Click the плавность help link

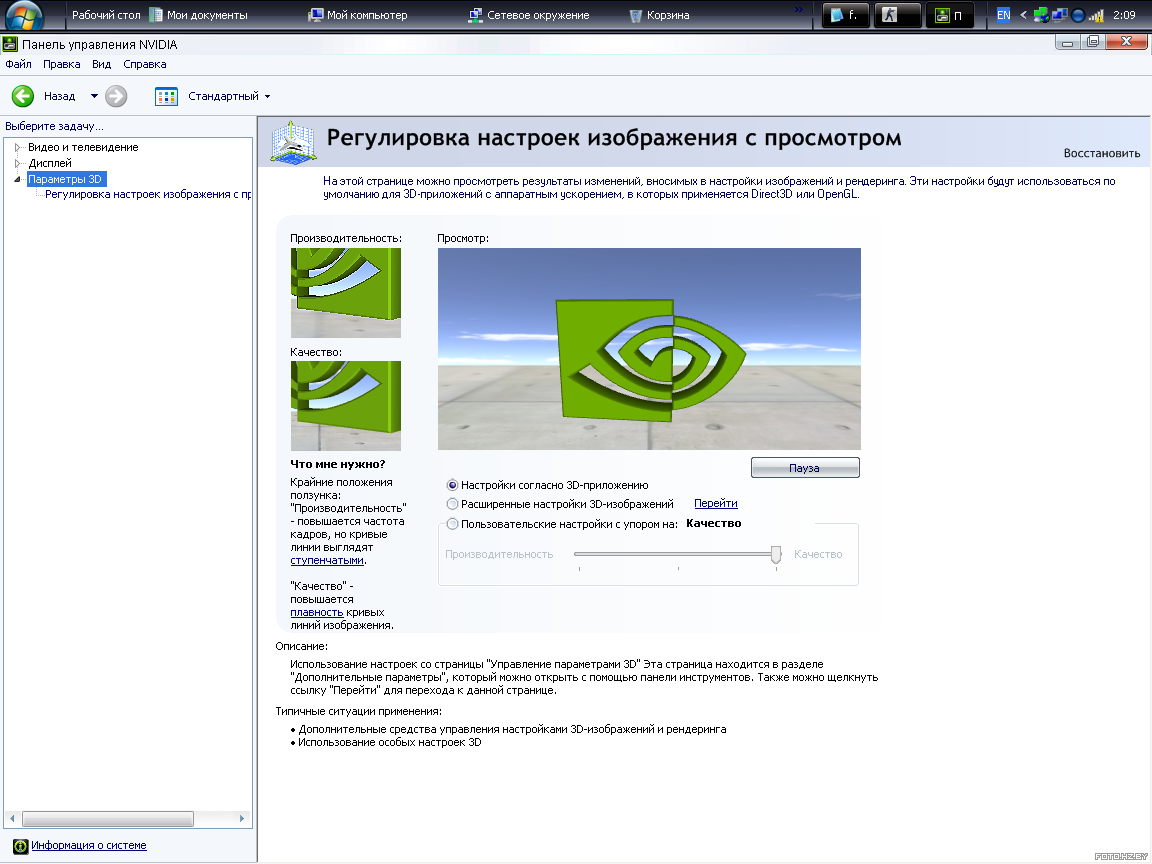317,612
